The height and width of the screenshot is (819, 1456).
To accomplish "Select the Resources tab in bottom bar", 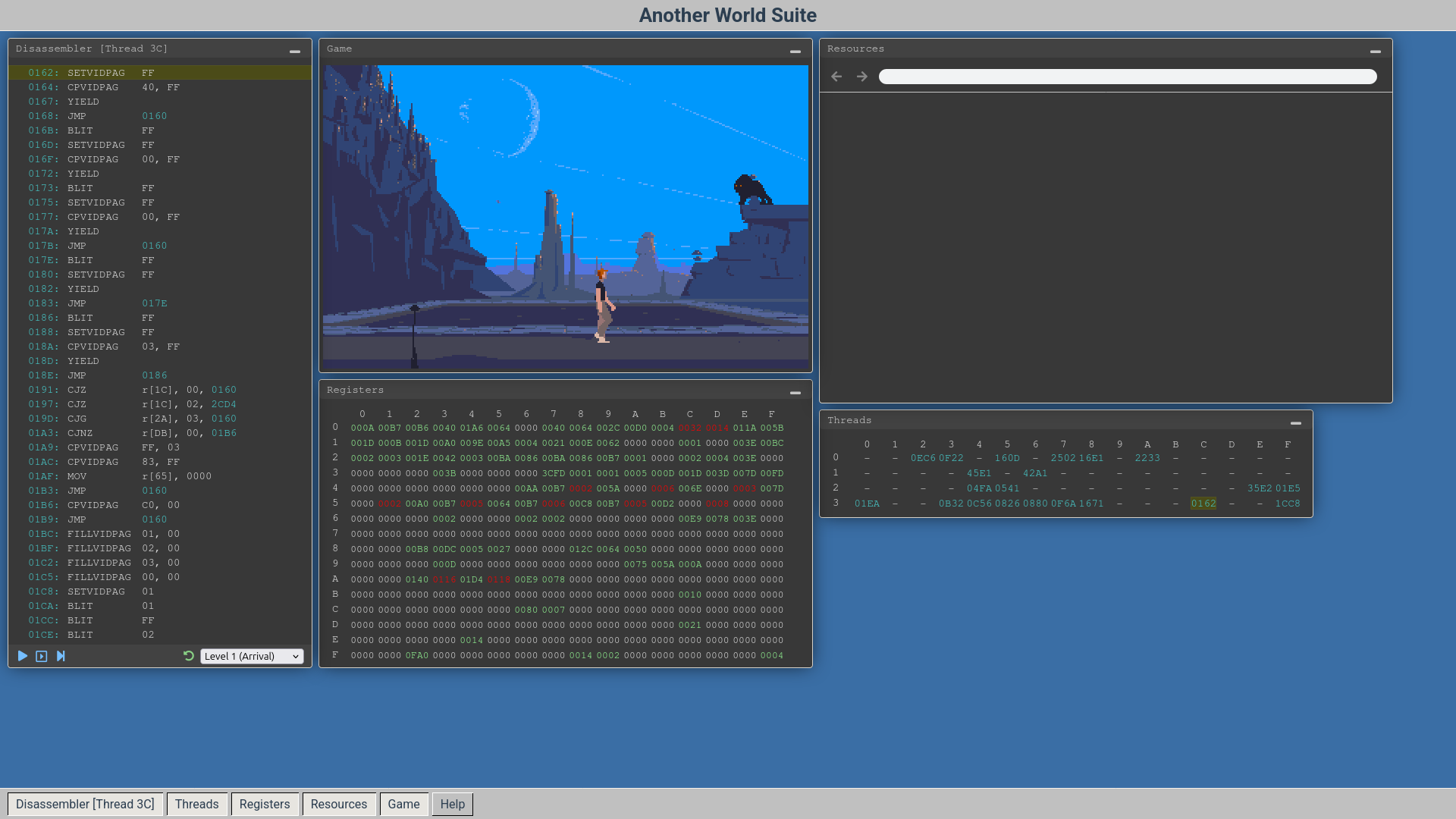I will click(339, 805).
